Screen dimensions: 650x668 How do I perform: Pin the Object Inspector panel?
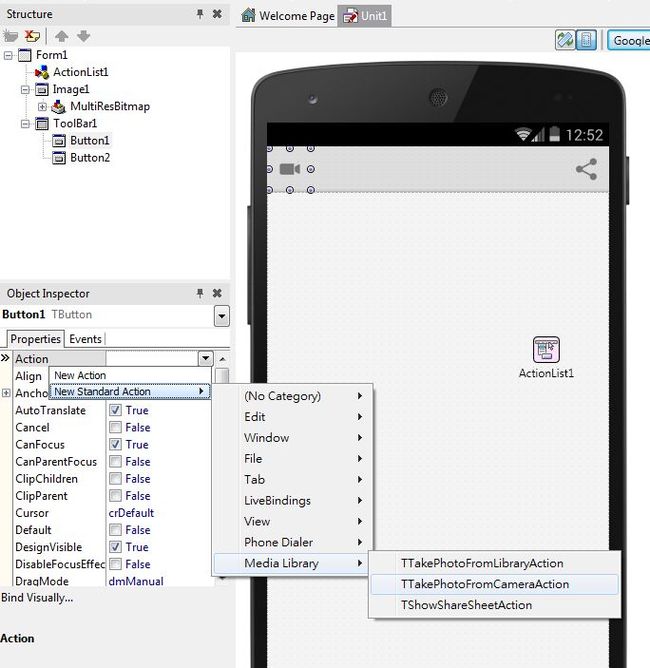200,293
